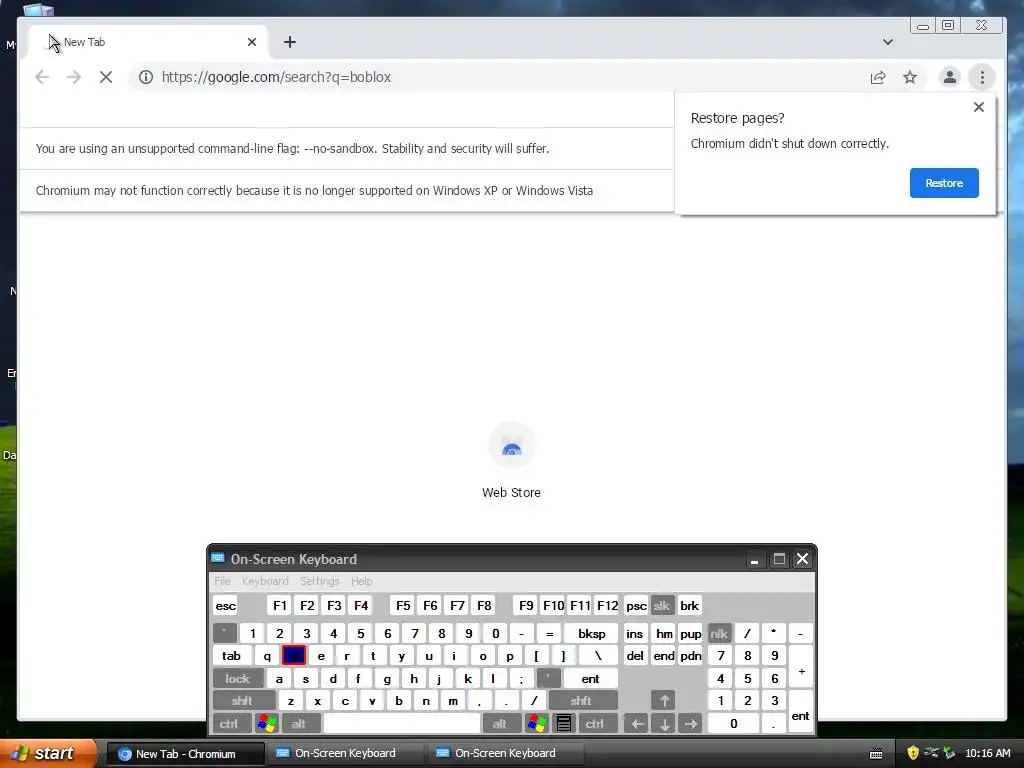Go back with the browser back arrow
Image resolution: width=1024 pixels, height=768 pixels.
coord(42,77)
